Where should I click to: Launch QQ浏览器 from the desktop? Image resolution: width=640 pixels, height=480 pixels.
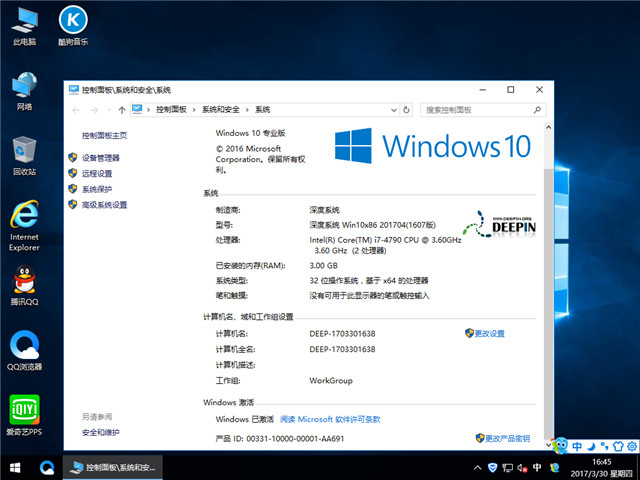(24, 351)
